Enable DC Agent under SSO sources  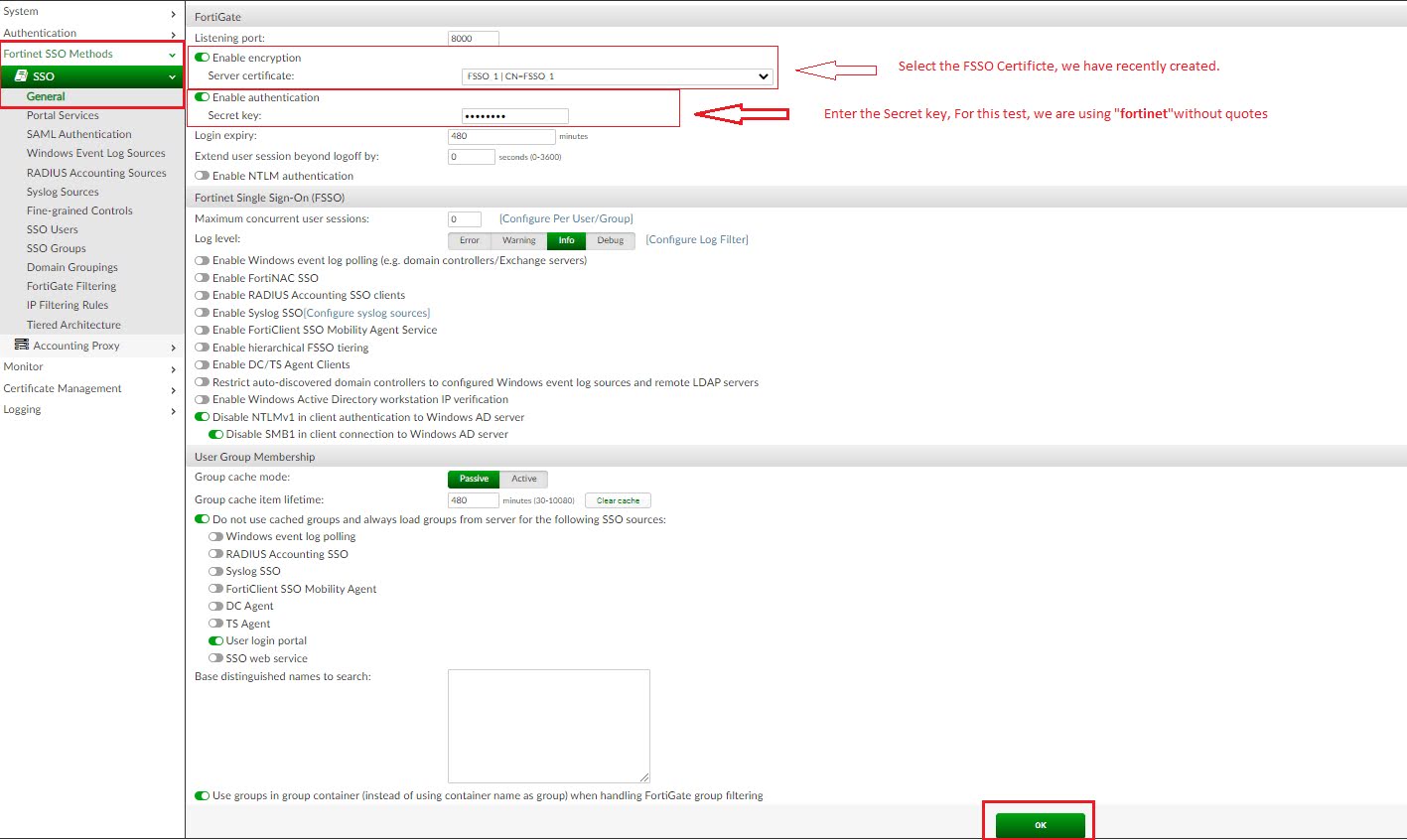215,606
